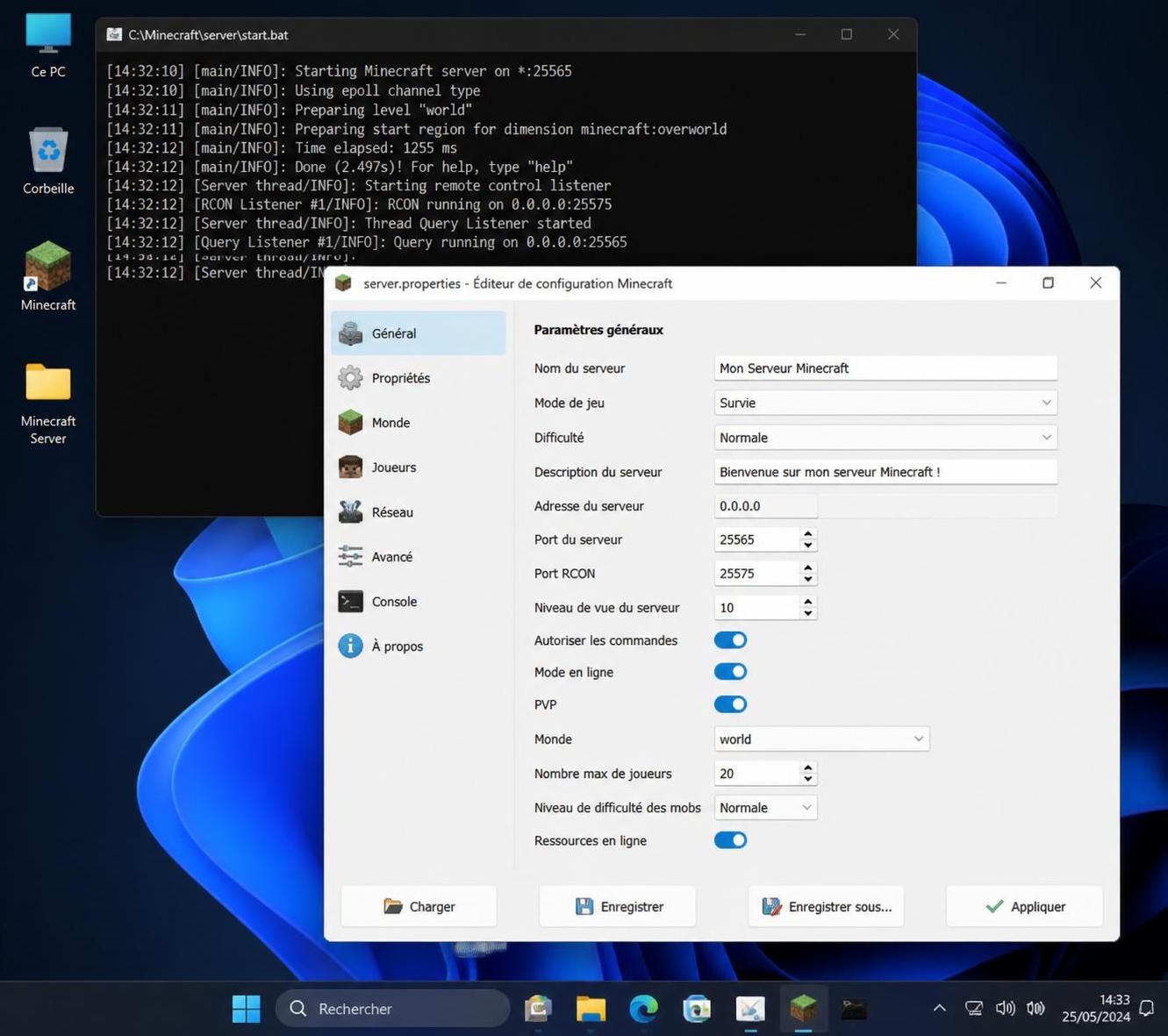Decrease the Port RCON value
1168x1036 pixels.
pos(808,579)
